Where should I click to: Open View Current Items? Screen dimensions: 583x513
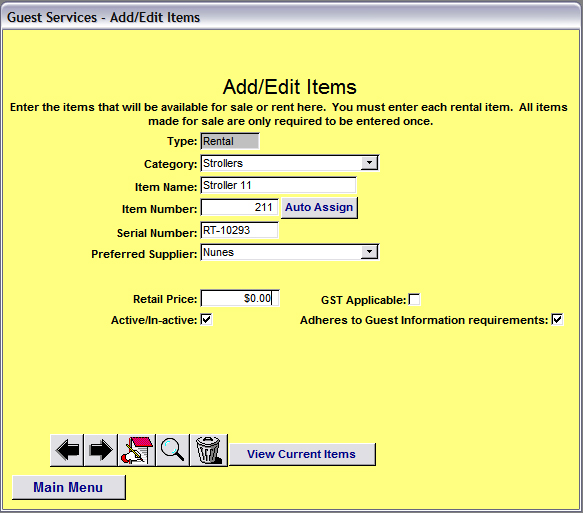pyautogui.click(x=302, y=454)
